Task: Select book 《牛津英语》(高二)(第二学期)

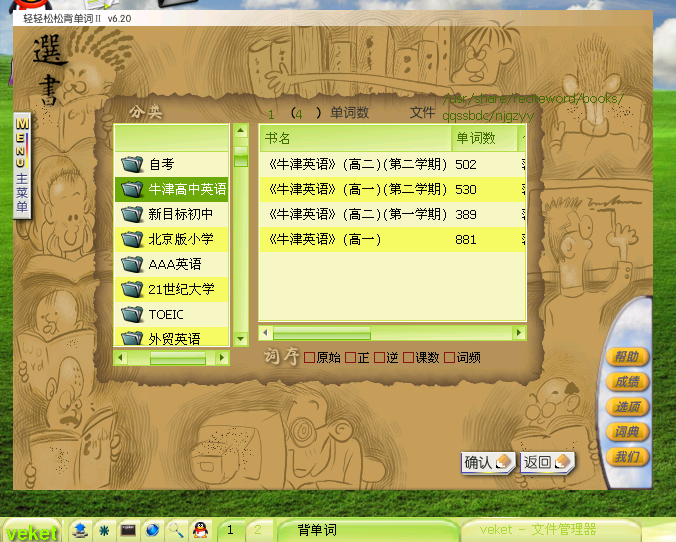Action: point(357,164)
